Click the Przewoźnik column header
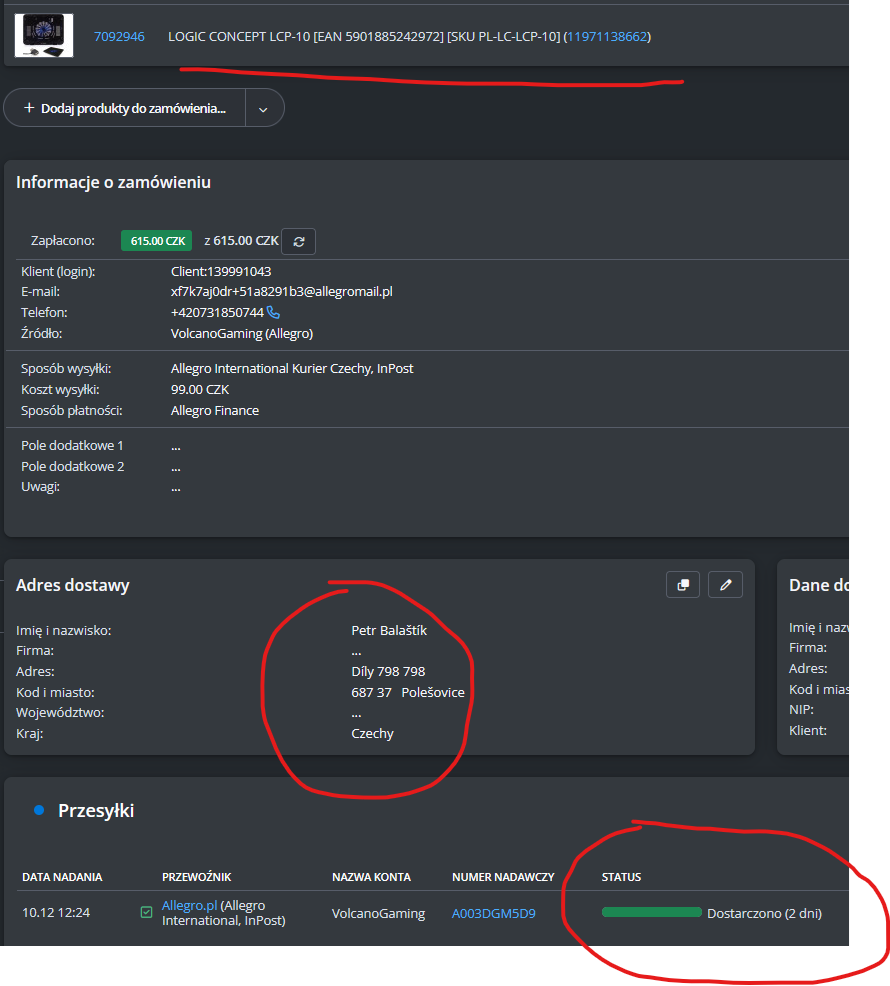The height and width of the screenshot is (986, 890). (x=197, y=877)
